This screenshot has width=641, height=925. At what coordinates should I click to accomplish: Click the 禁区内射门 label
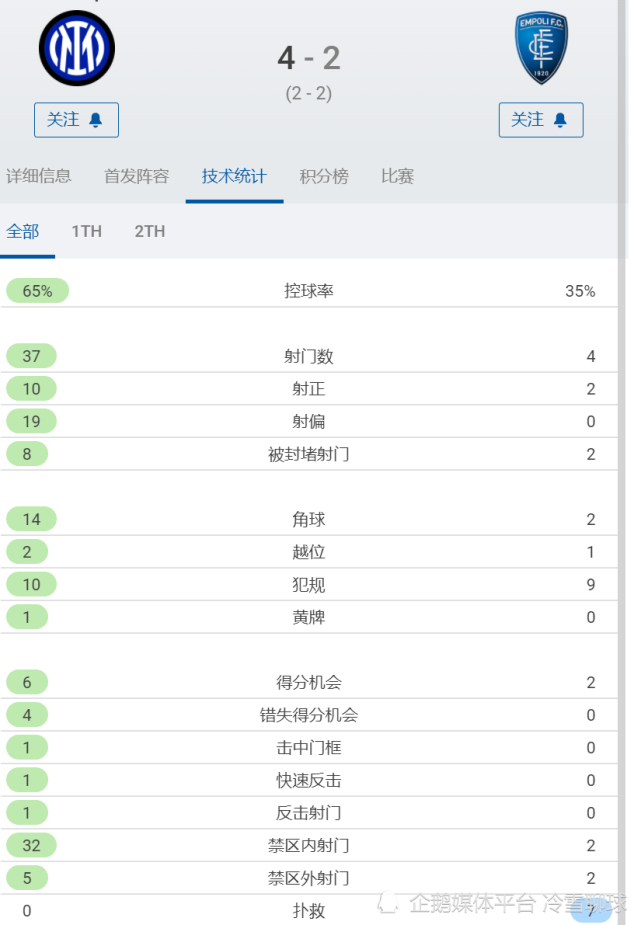coord(309,845)
